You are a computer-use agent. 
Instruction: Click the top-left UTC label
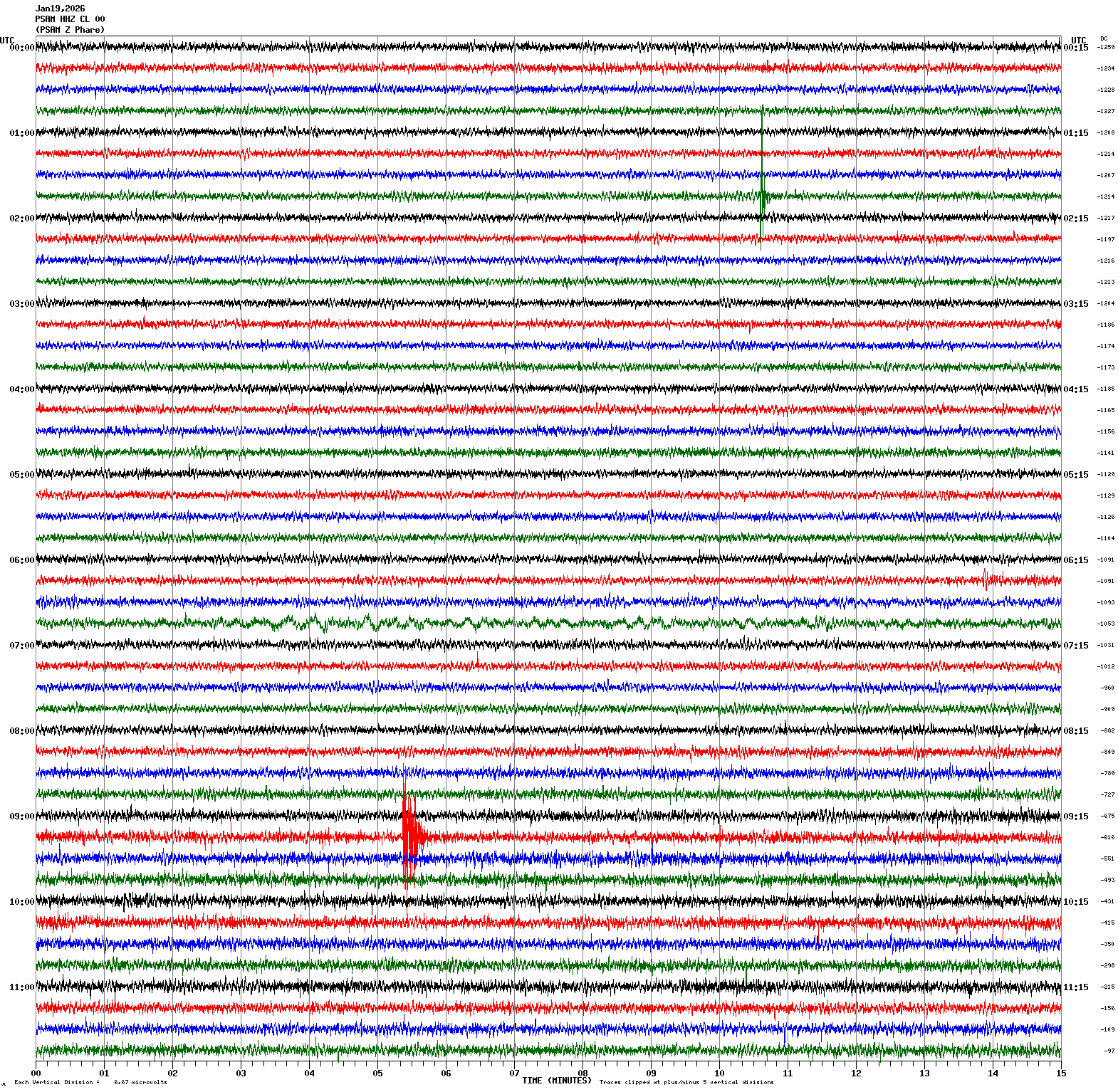tap(7, 41)
